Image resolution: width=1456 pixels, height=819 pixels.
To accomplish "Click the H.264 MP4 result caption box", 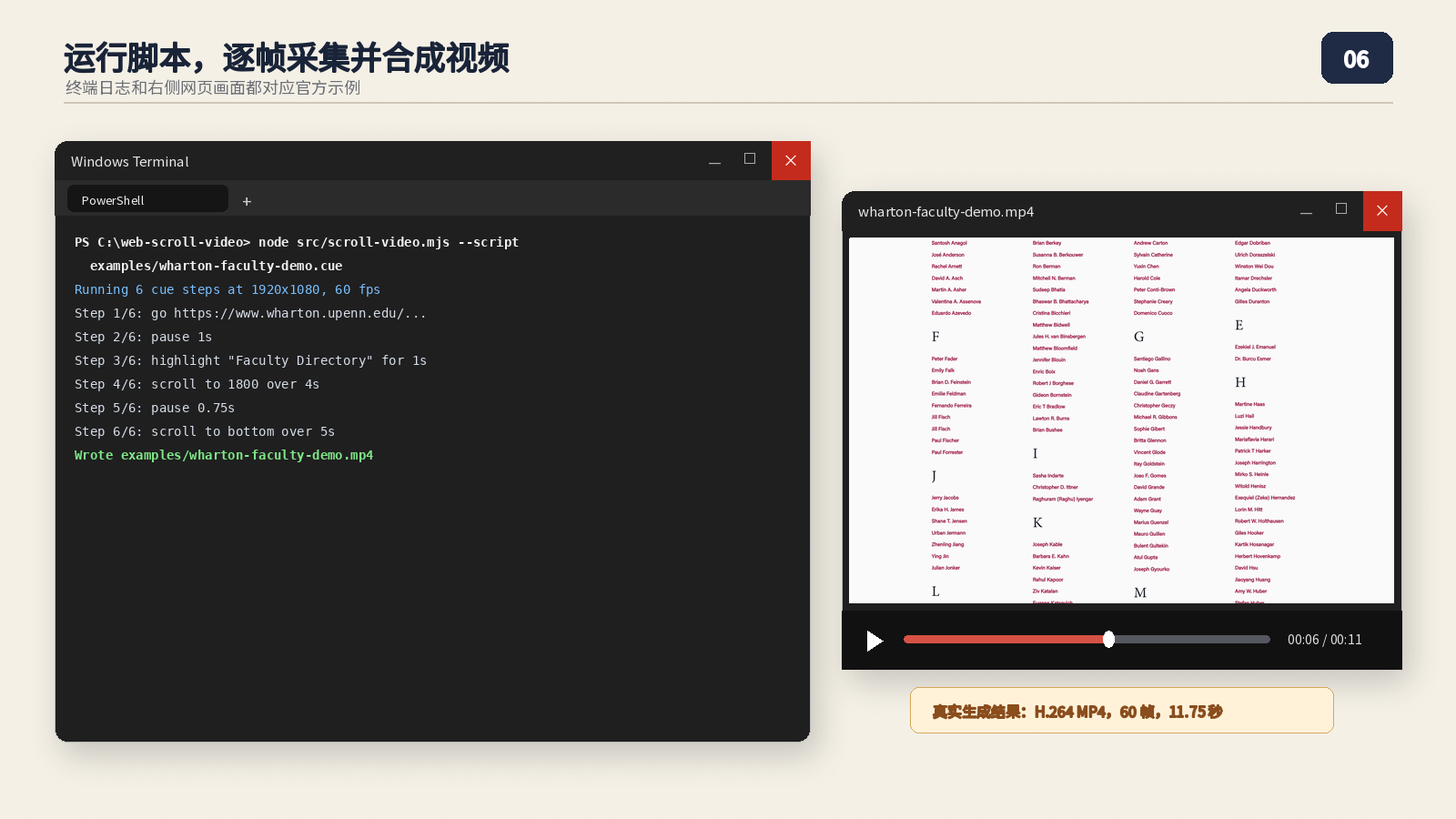I will [x=1121, y=711].
